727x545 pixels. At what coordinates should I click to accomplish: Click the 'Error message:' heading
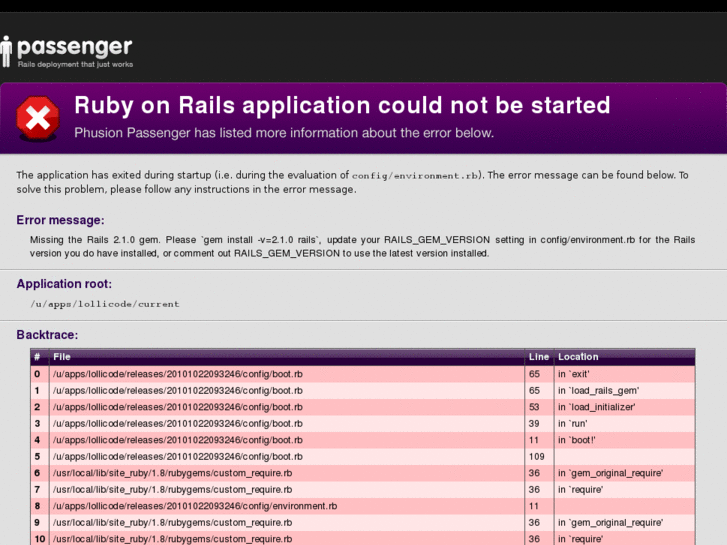tap(60, 220)
